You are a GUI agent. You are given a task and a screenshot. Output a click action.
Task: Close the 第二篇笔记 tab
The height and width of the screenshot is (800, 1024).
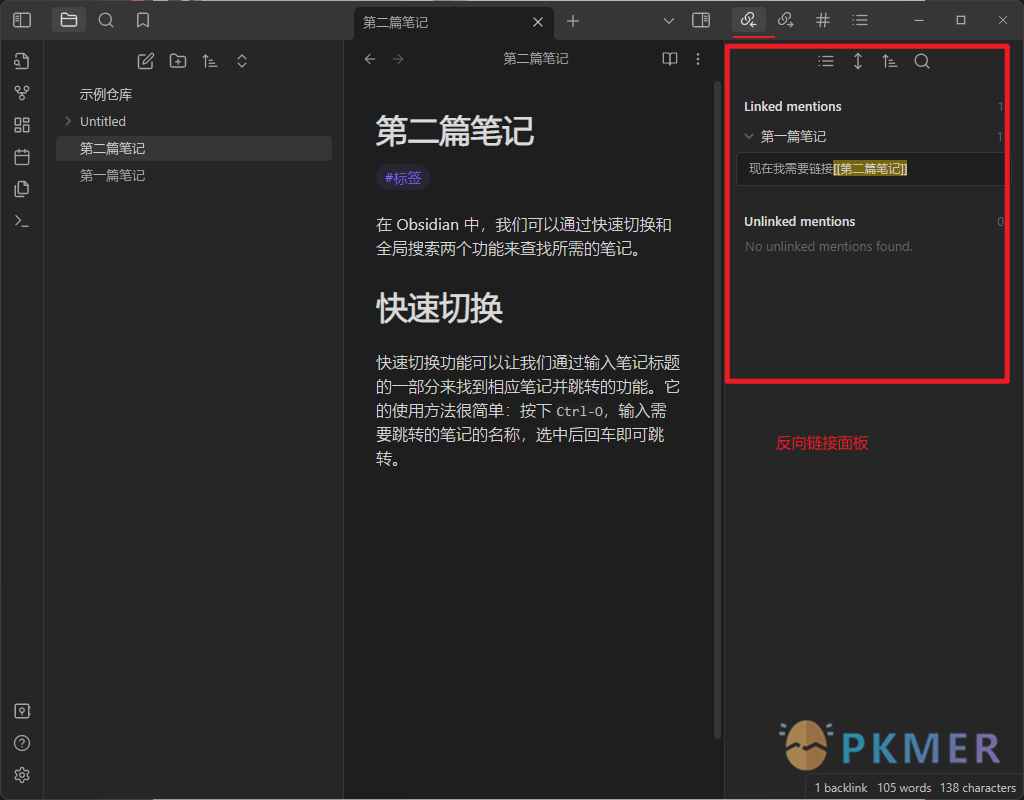537,22
